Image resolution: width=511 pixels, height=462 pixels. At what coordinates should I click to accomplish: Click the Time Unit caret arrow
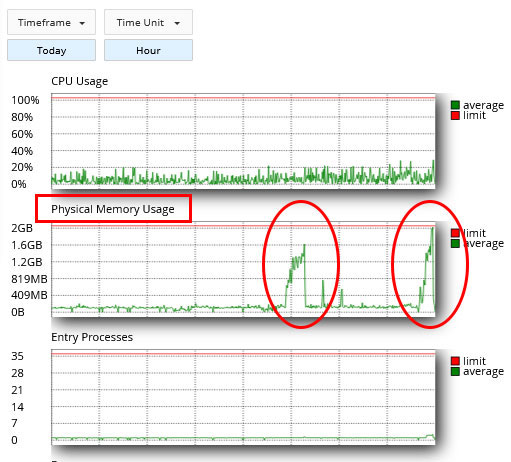click(x=177, y=23)
